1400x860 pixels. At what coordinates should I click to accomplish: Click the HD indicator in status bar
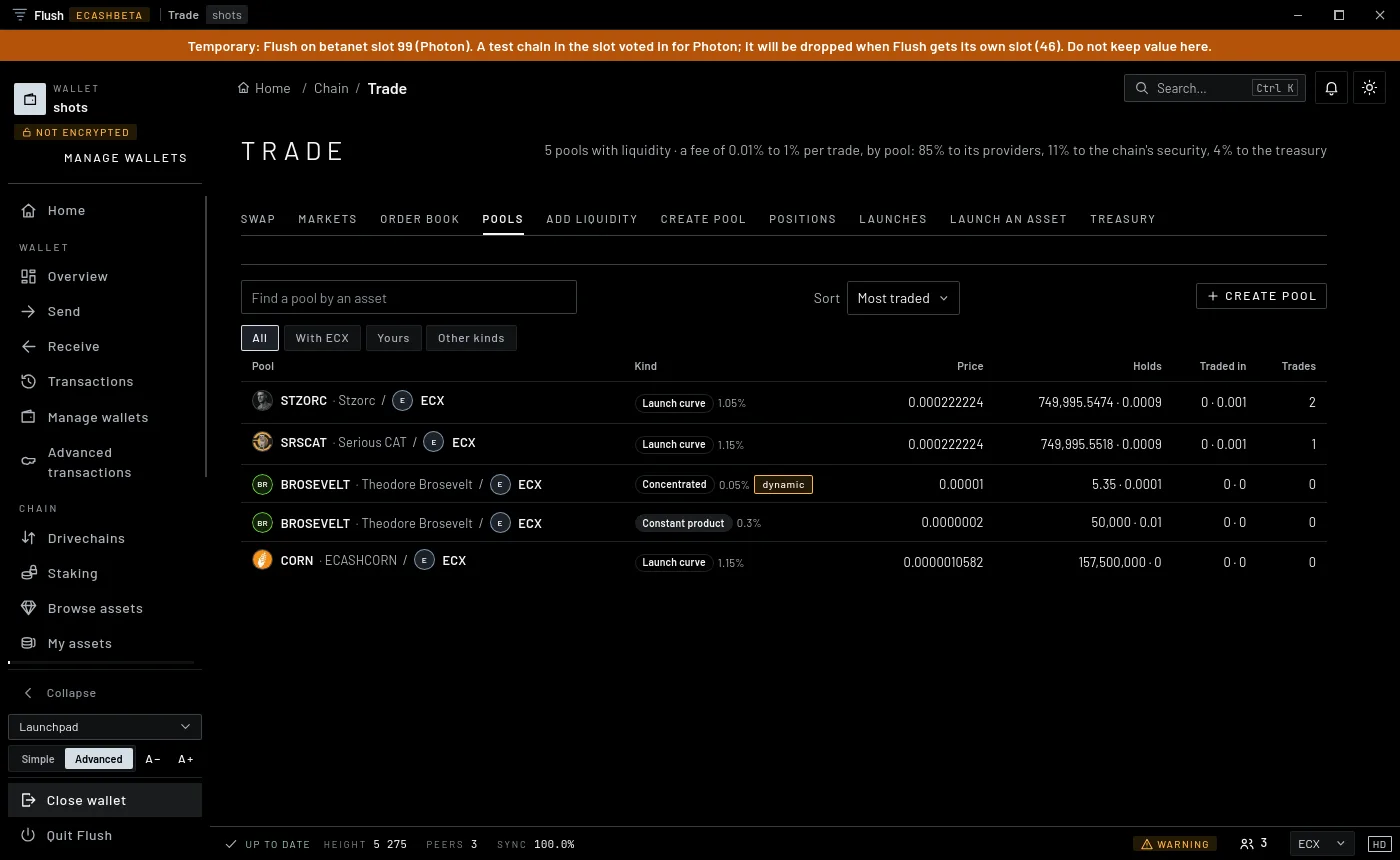point(1379,844)
